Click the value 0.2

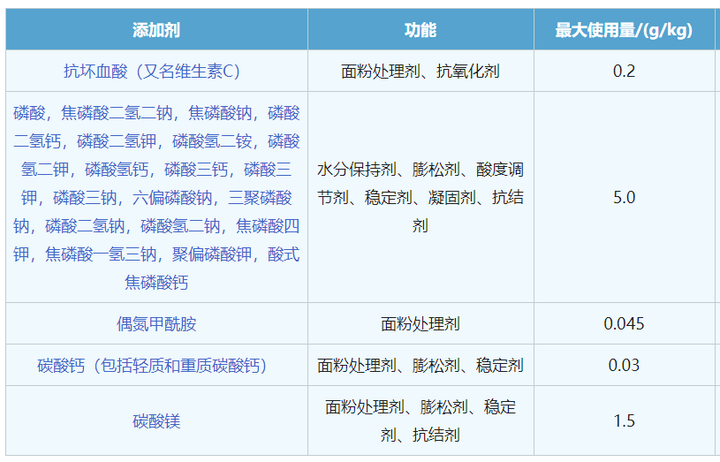[x=624, y=71]
